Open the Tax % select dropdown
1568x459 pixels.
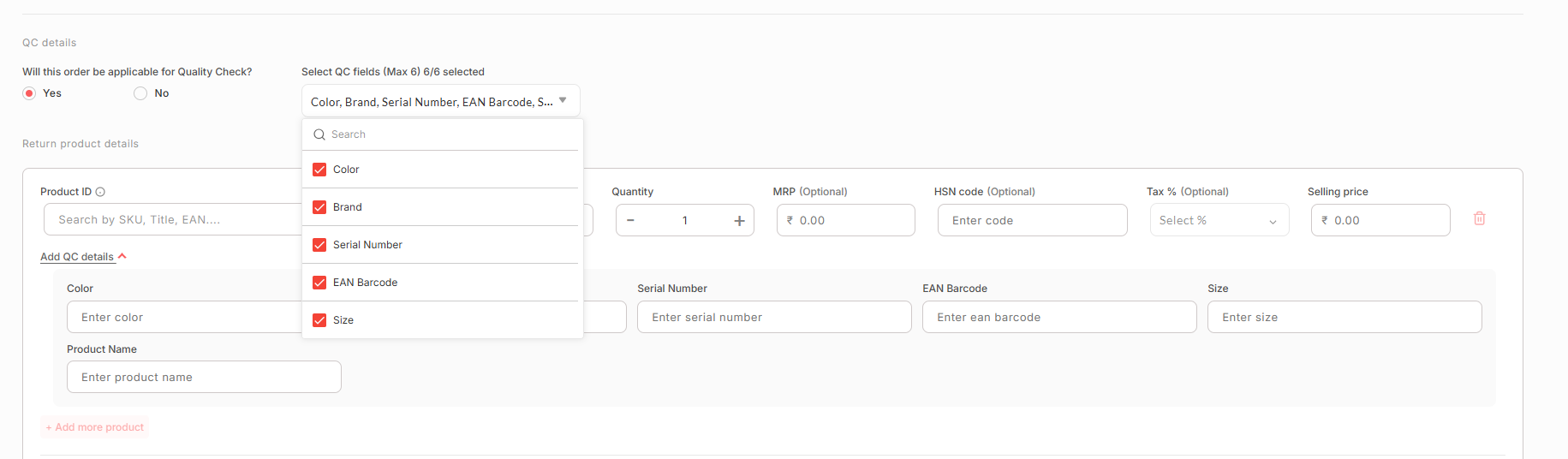click(1219, 221)
